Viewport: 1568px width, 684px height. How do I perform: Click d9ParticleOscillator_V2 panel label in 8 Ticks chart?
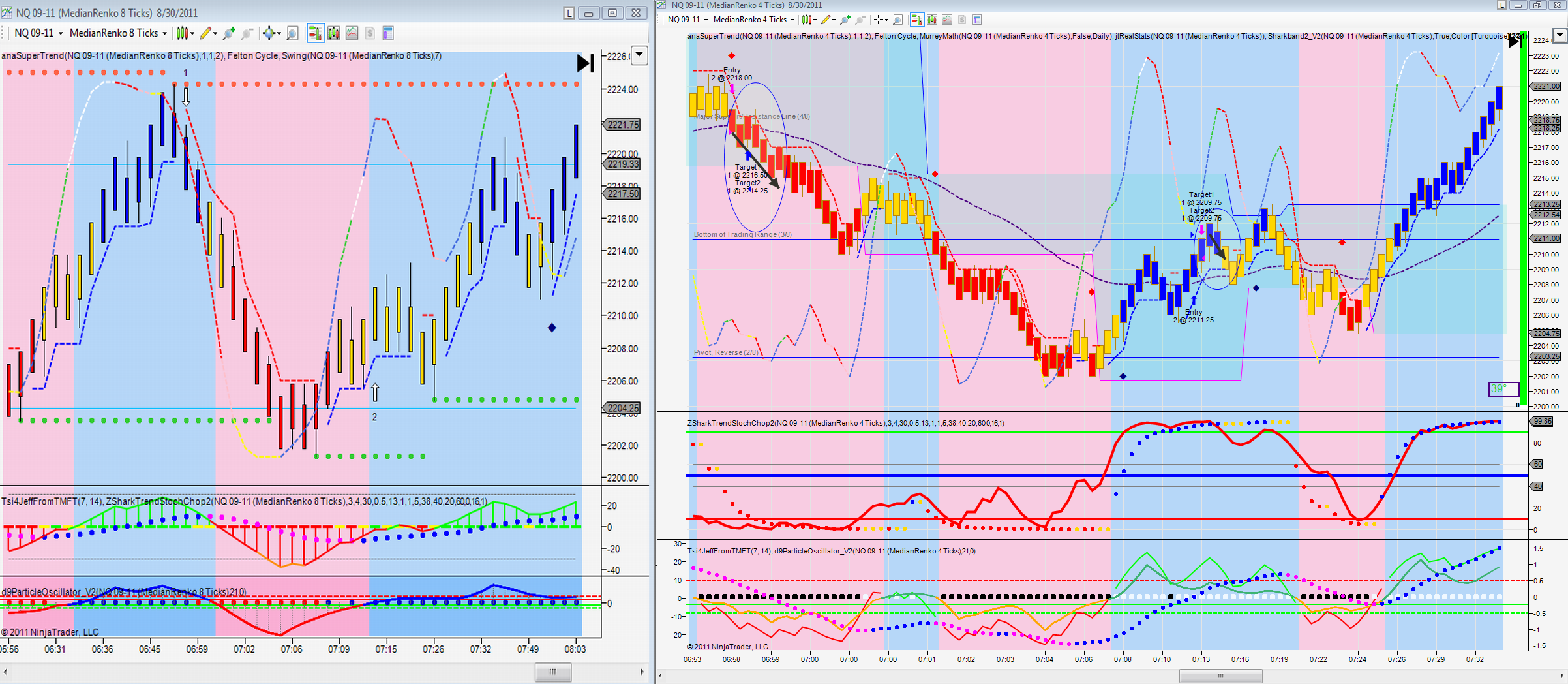[124, 592]
